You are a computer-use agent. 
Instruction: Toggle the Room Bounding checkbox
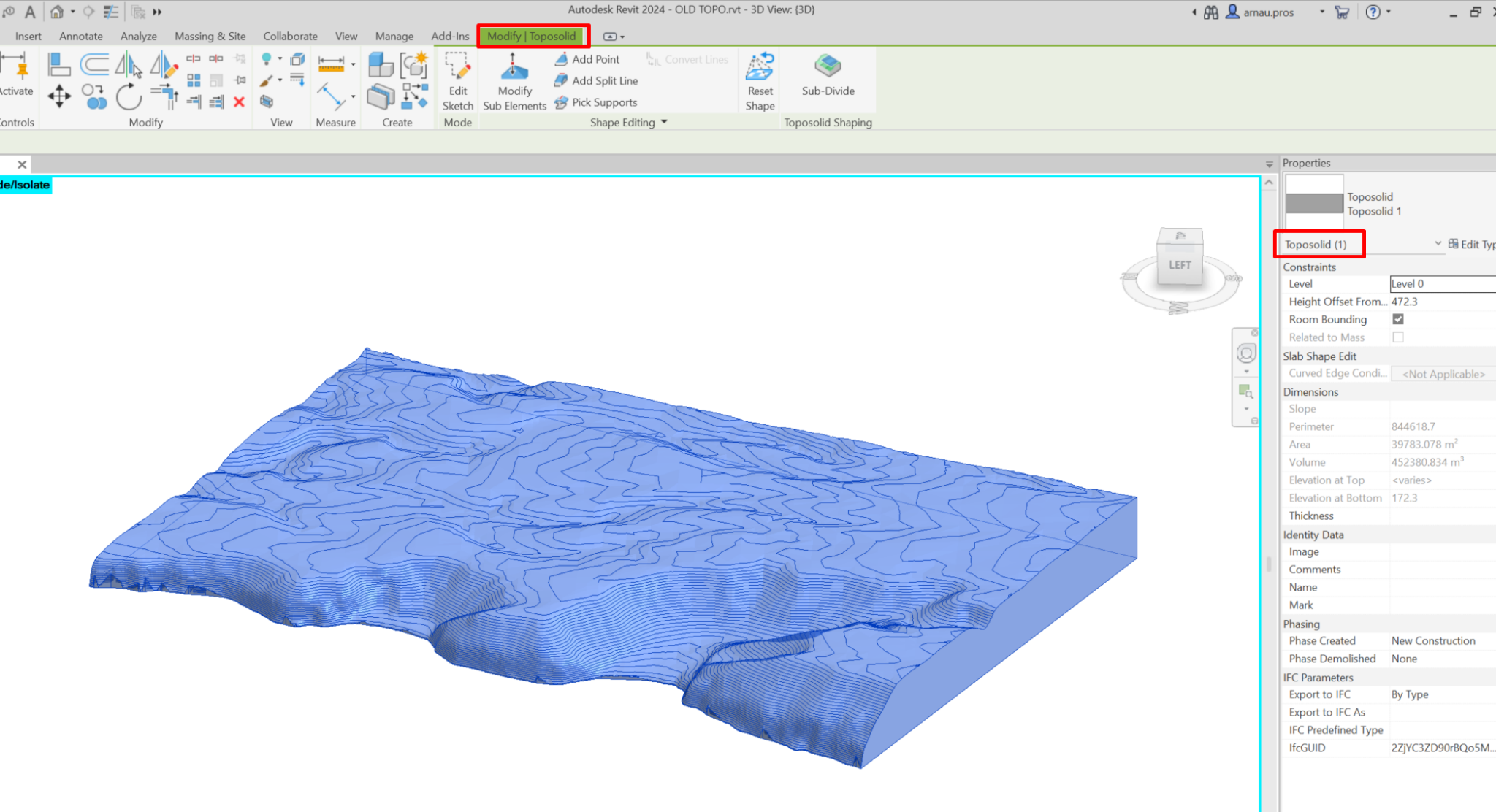click(1398, 319)
